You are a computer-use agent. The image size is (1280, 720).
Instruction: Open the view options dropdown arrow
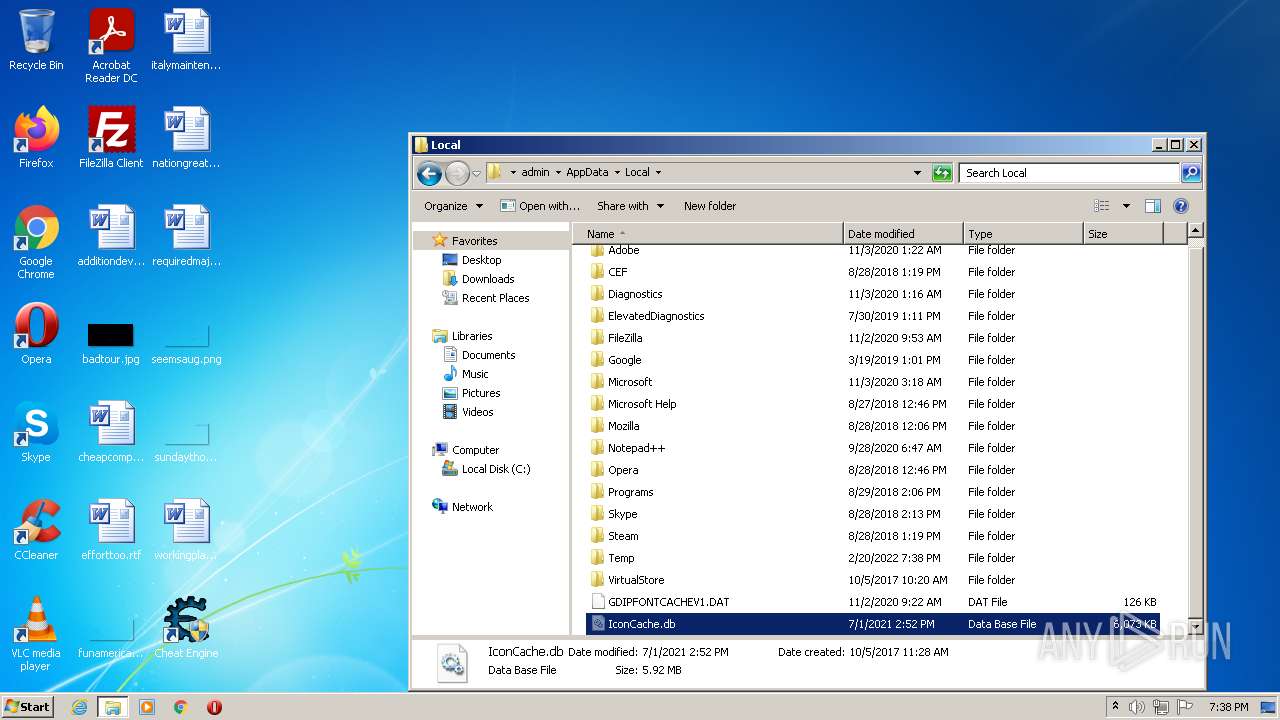tap(1126, 206)
